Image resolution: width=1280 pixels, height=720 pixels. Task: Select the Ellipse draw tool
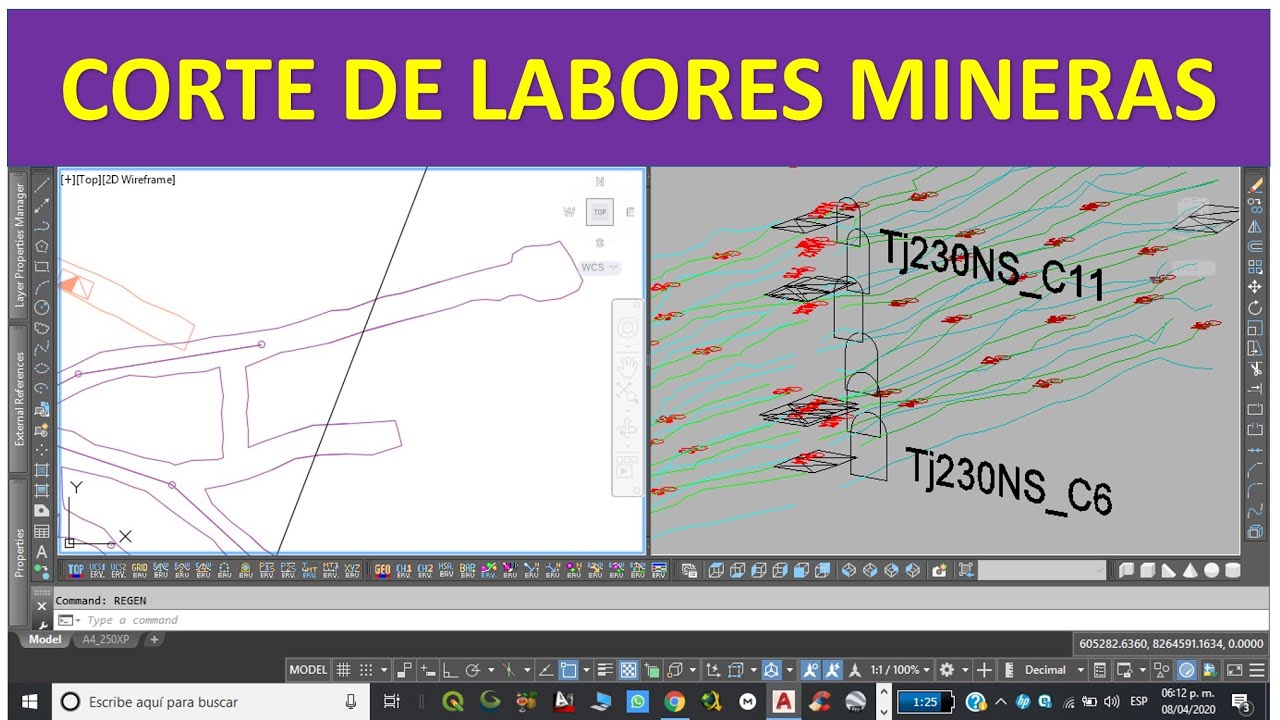pyautogui.click(x=42, y=368)
